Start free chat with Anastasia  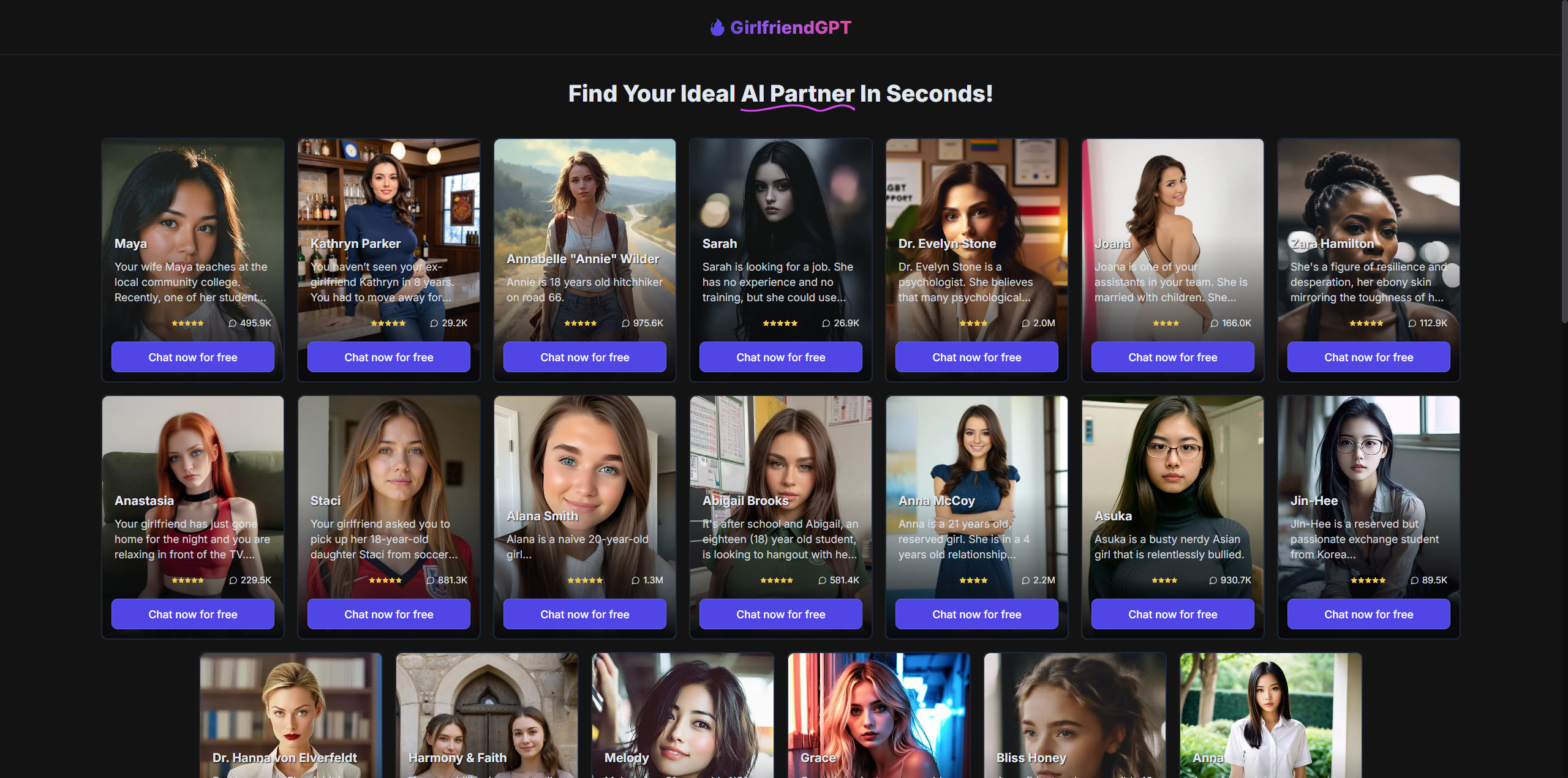pos(193,614)
